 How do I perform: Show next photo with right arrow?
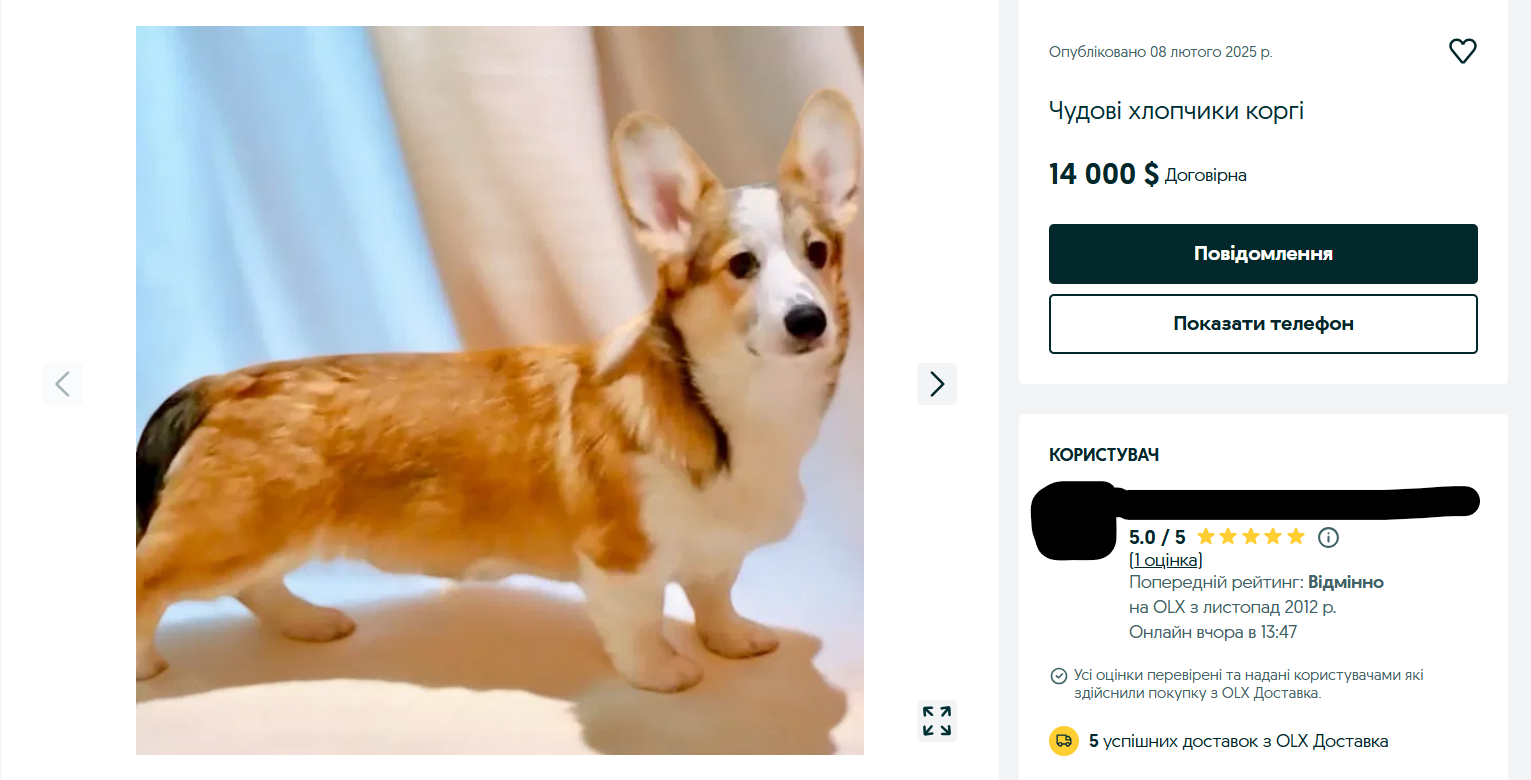tap(937, 384)
